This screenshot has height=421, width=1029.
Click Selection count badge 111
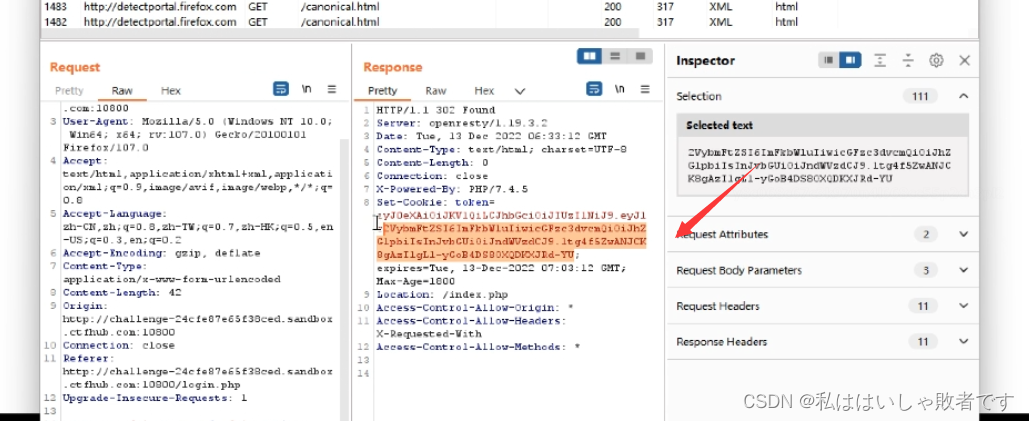coord(919,96)
